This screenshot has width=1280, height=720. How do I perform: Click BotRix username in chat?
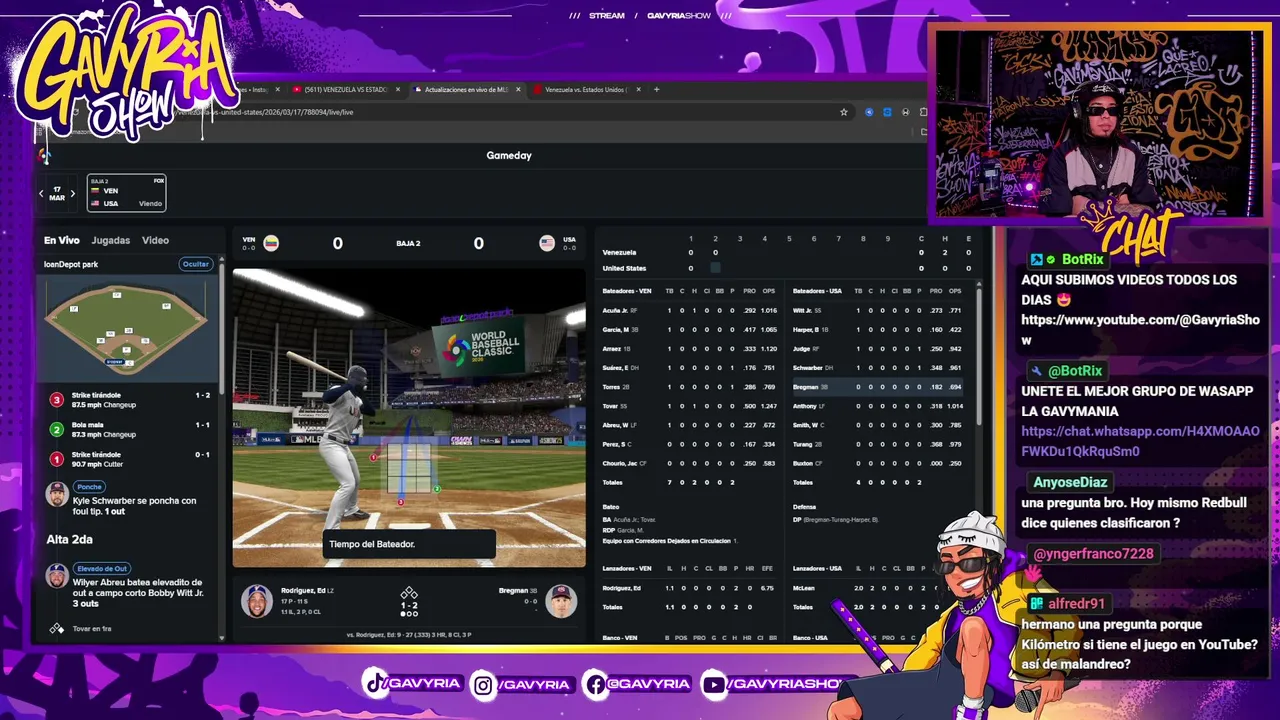click(x=1082, y=259)
